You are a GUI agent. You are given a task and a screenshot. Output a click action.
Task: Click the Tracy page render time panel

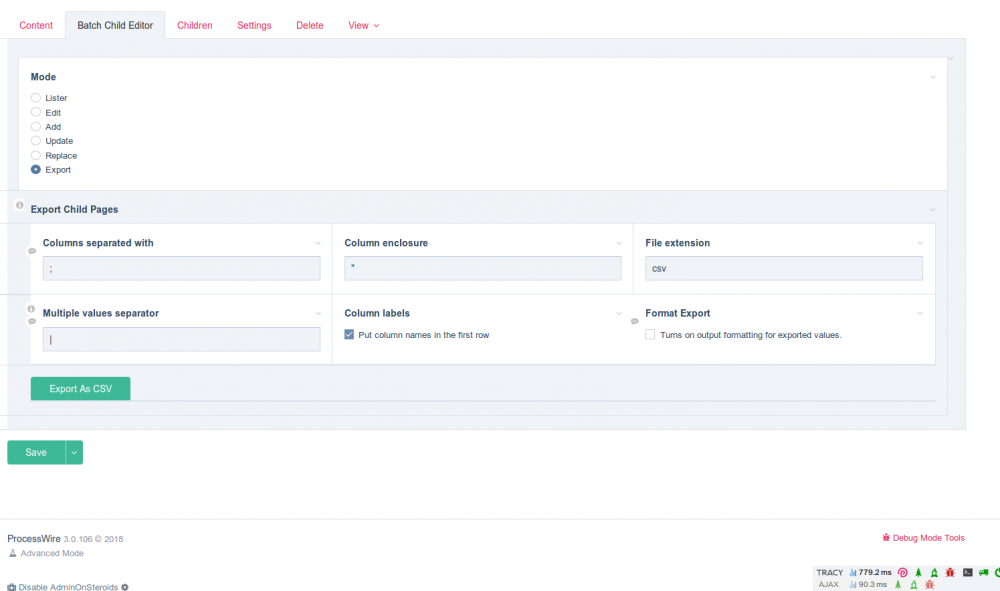tap(870, 572)
